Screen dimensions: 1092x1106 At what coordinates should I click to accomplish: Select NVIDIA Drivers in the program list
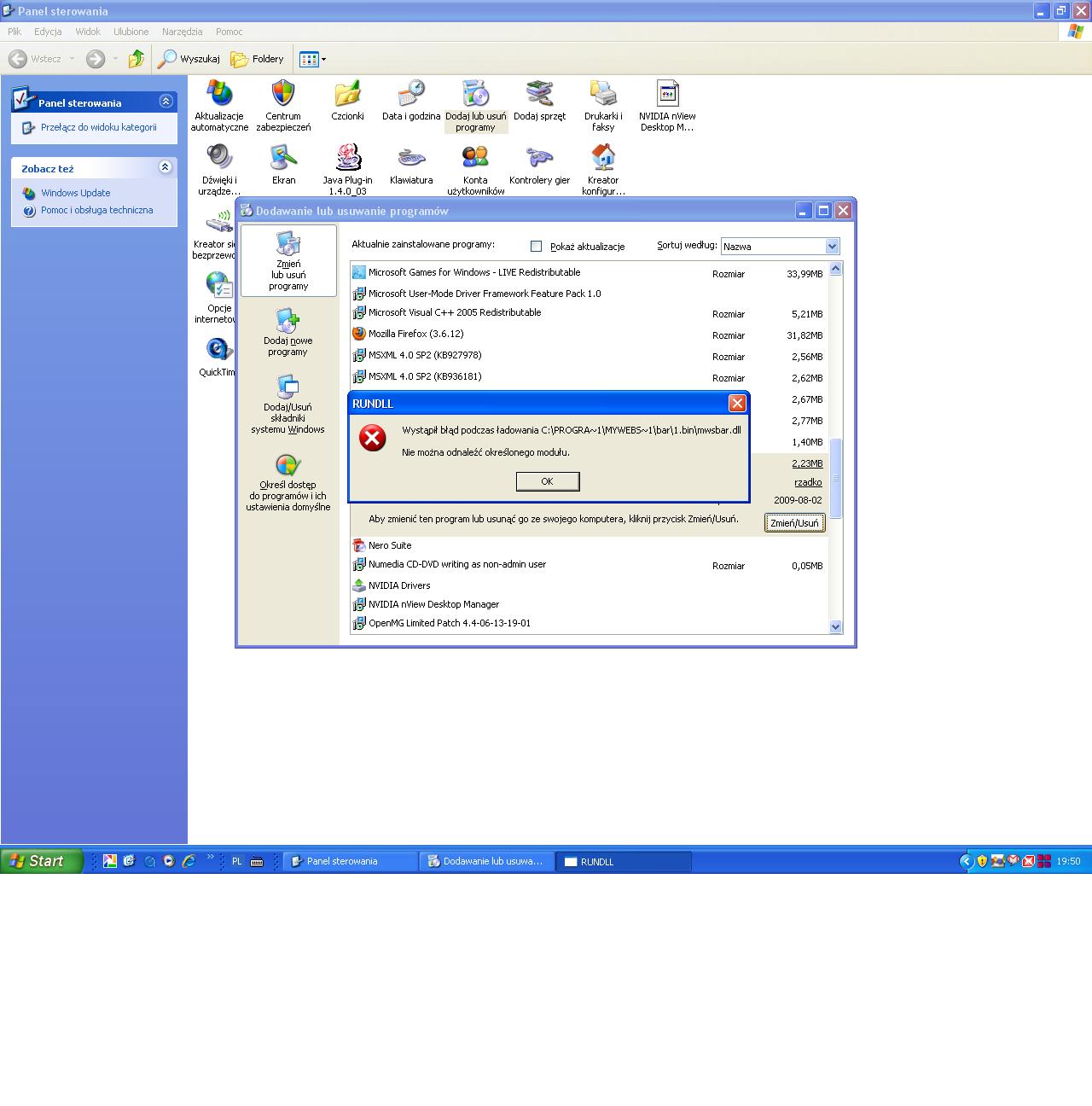coord(589,585)
